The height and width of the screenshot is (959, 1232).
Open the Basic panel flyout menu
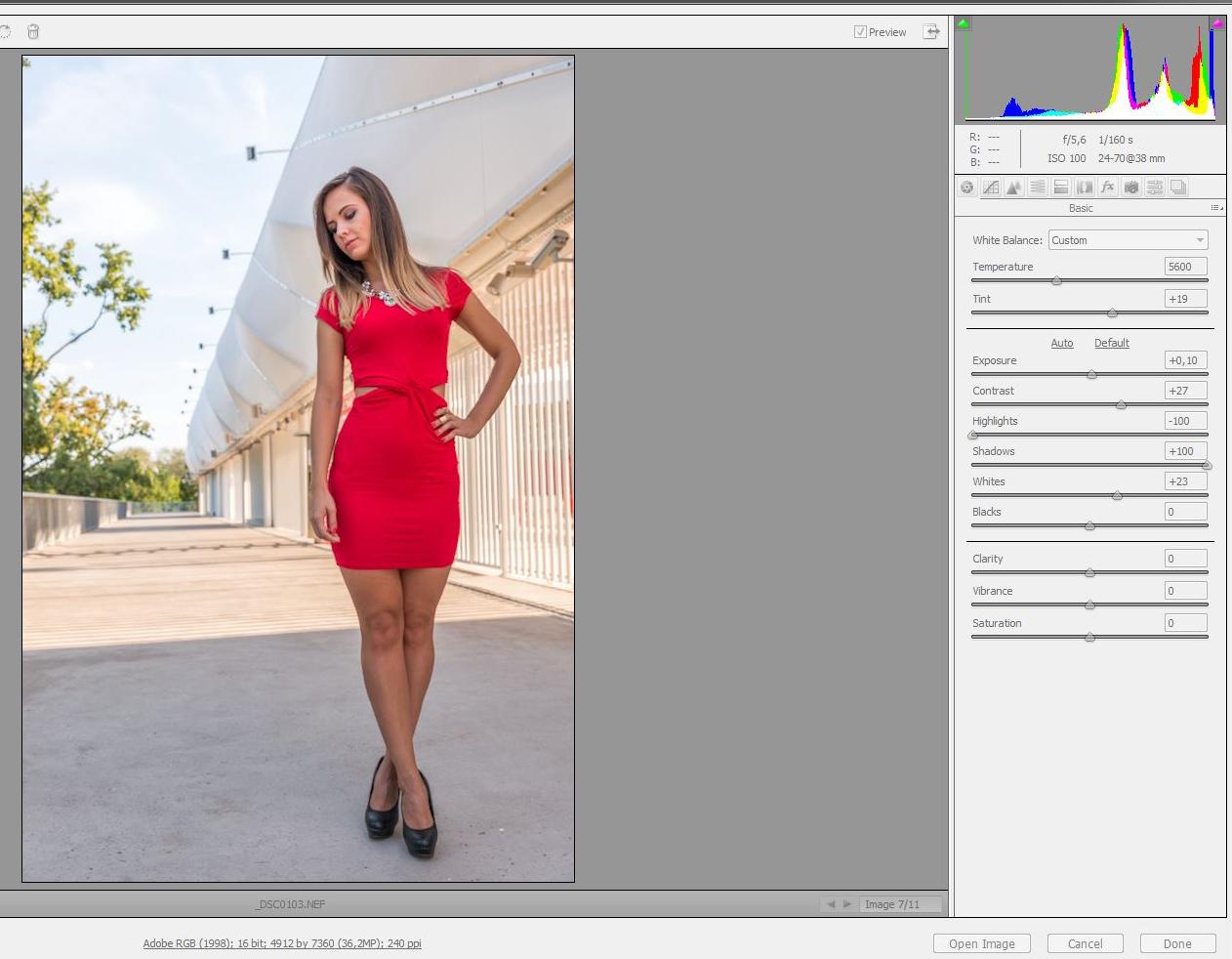click(x=1216, y=208)
